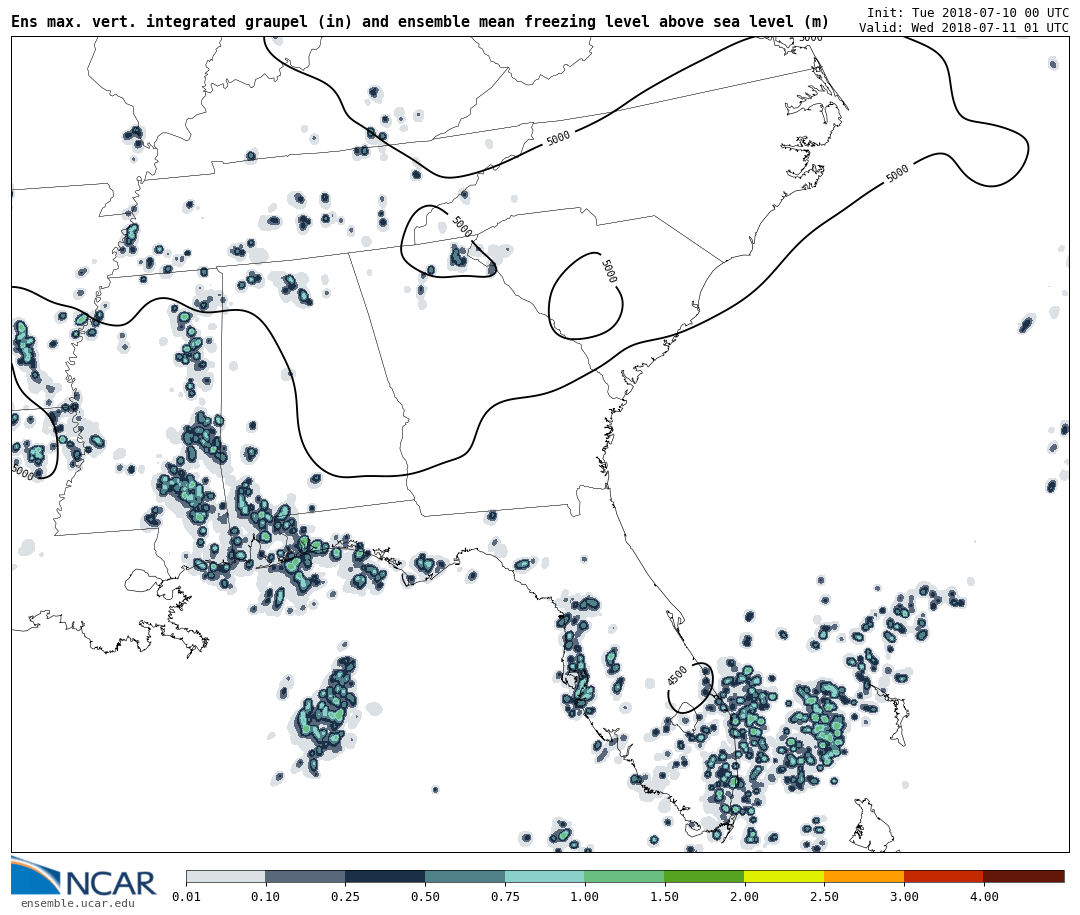Pick the slate gray 0.10–0.25 colorbar swatch
1080x915 pixels.
pyautogui.click(x=305, y=876)
